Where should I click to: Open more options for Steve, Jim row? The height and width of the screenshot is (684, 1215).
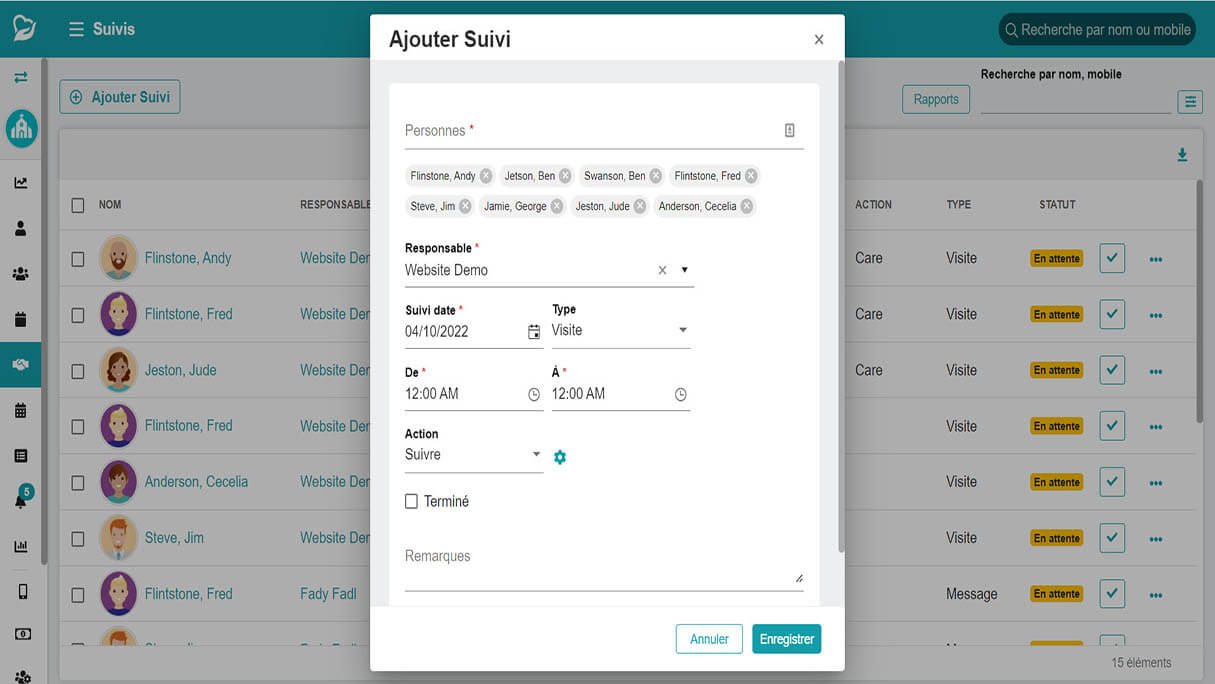[x=1156, y=539]
